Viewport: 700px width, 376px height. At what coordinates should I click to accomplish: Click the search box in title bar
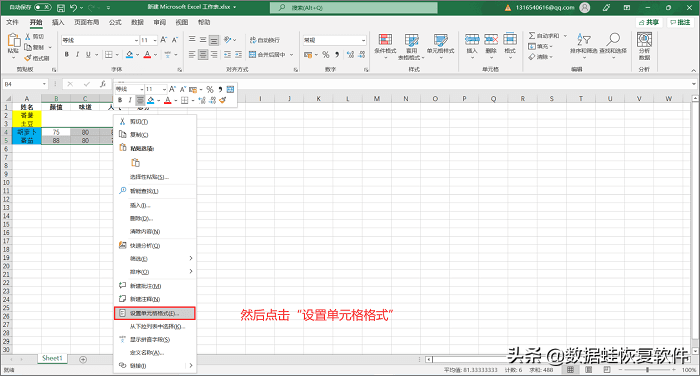click(x=354, y=8)
